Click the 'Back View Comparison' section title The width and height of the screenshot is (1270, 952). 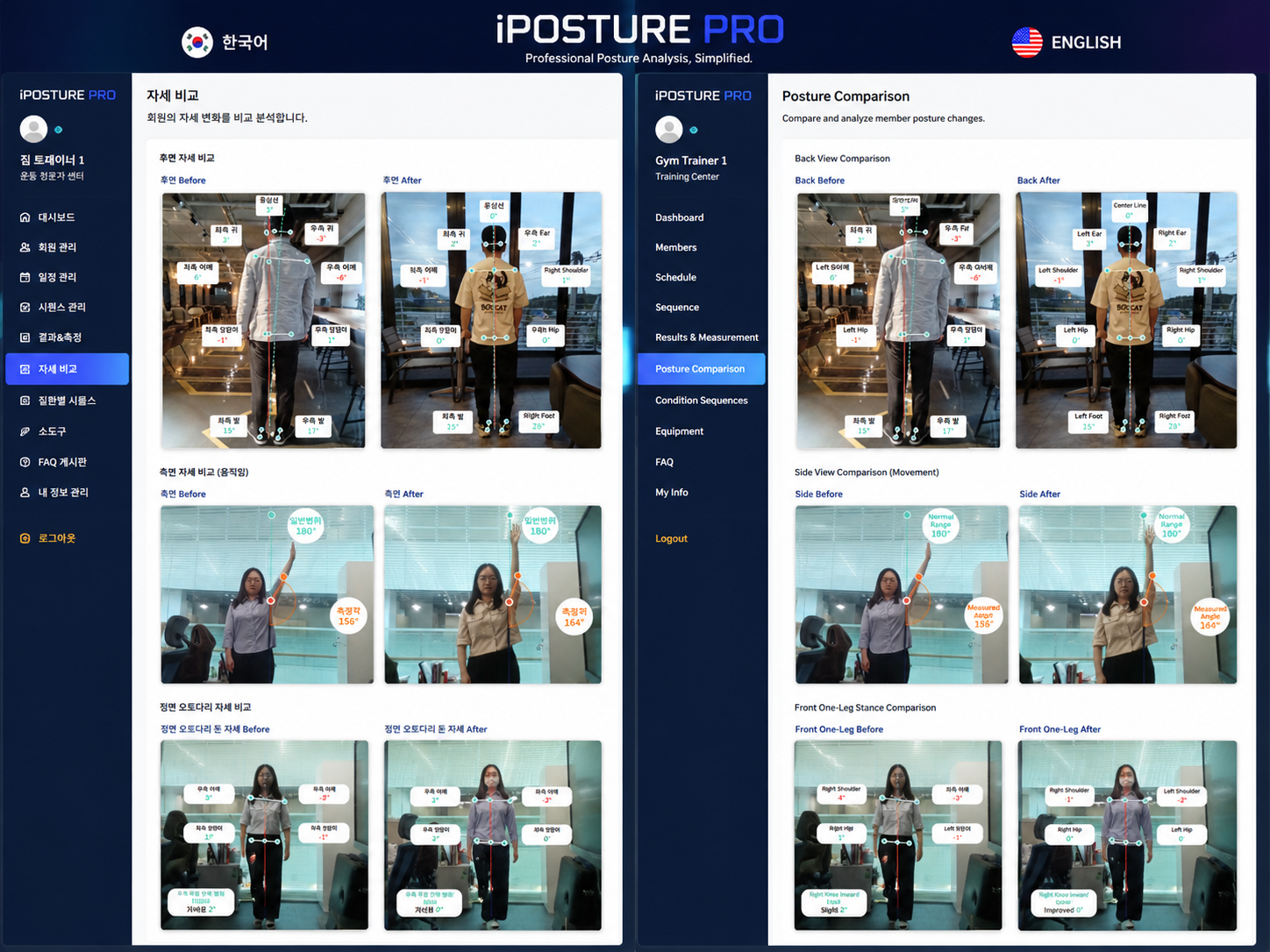[x=842, y=159]
